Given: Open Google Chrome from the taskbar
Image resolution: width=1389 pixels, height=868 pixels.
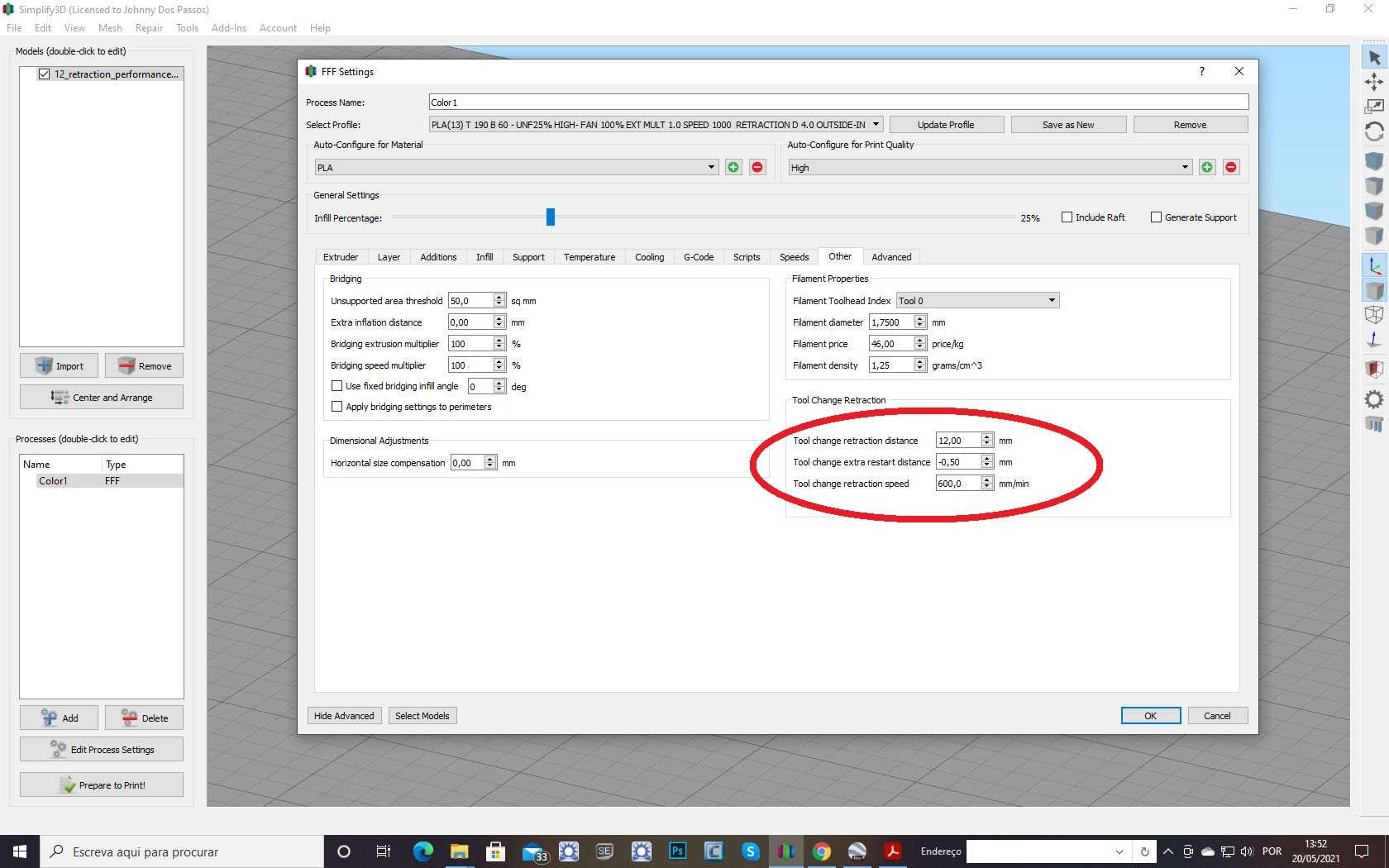Looking at the screenshot, I should 821,851.
